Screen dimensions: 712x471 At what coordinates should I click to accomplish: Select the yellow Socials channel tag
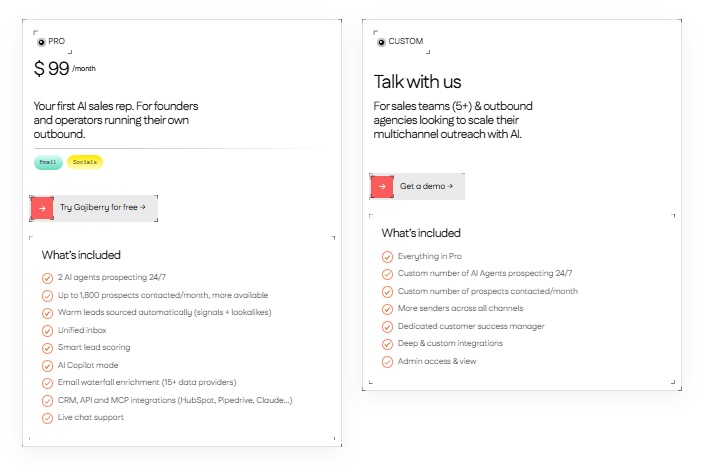point(85,162)
